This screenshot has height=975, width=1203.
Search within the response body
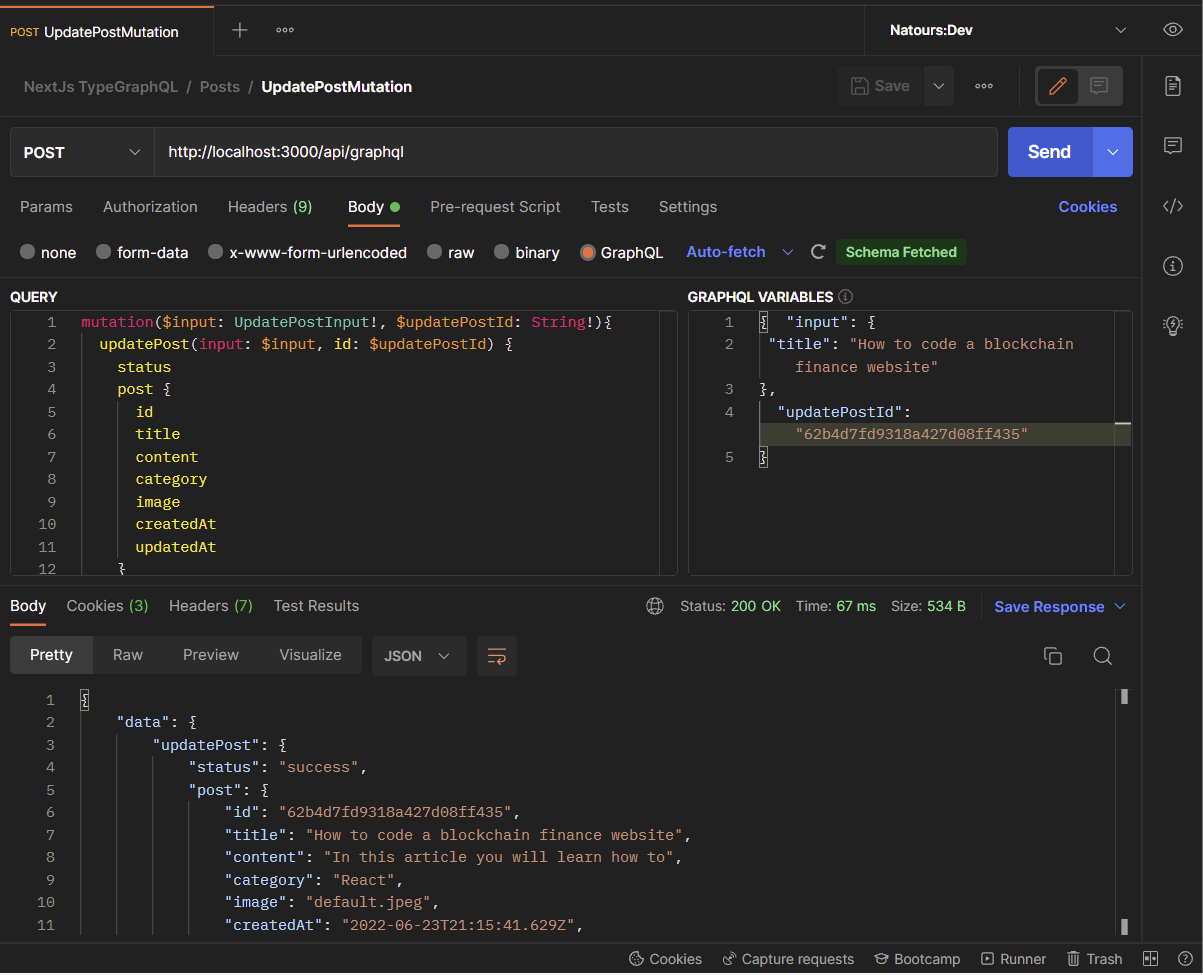pos(1102,655)
